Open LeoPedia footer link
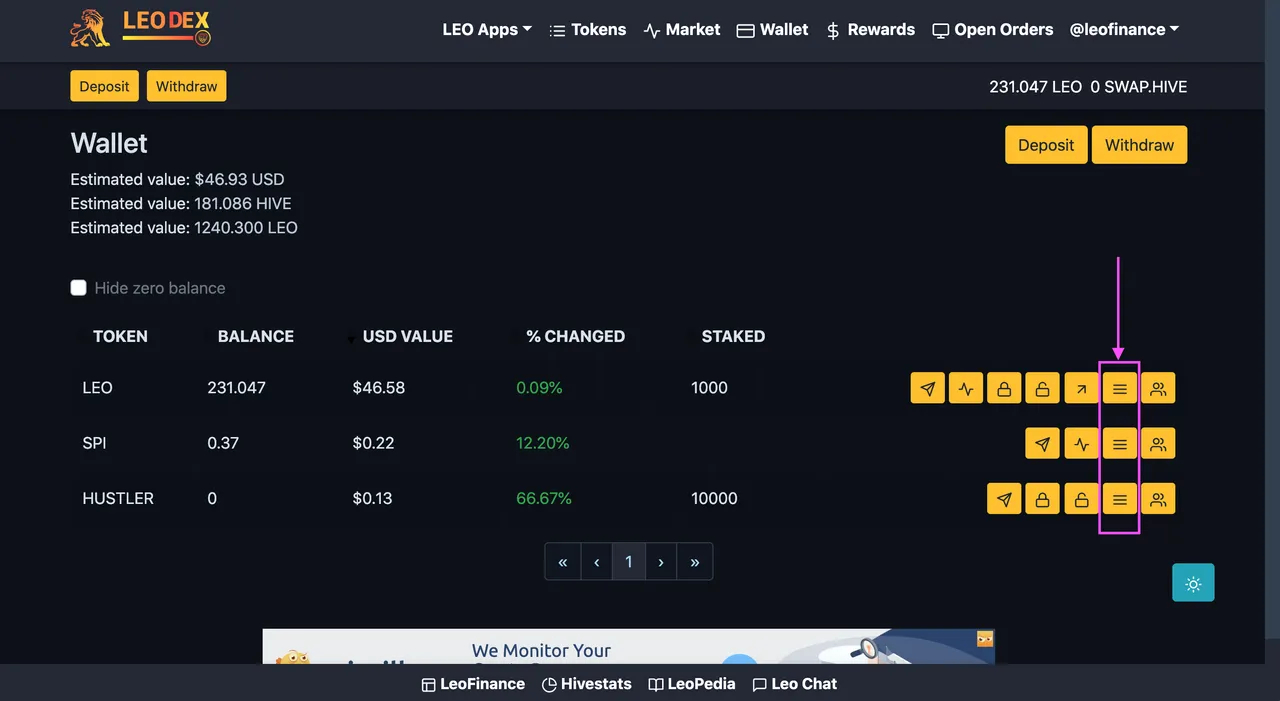 coord(692,684)
